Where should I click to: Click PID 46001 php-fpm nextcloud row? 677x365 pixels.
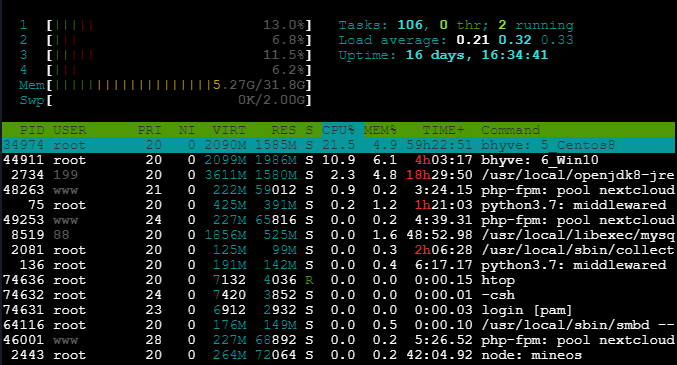338,340
